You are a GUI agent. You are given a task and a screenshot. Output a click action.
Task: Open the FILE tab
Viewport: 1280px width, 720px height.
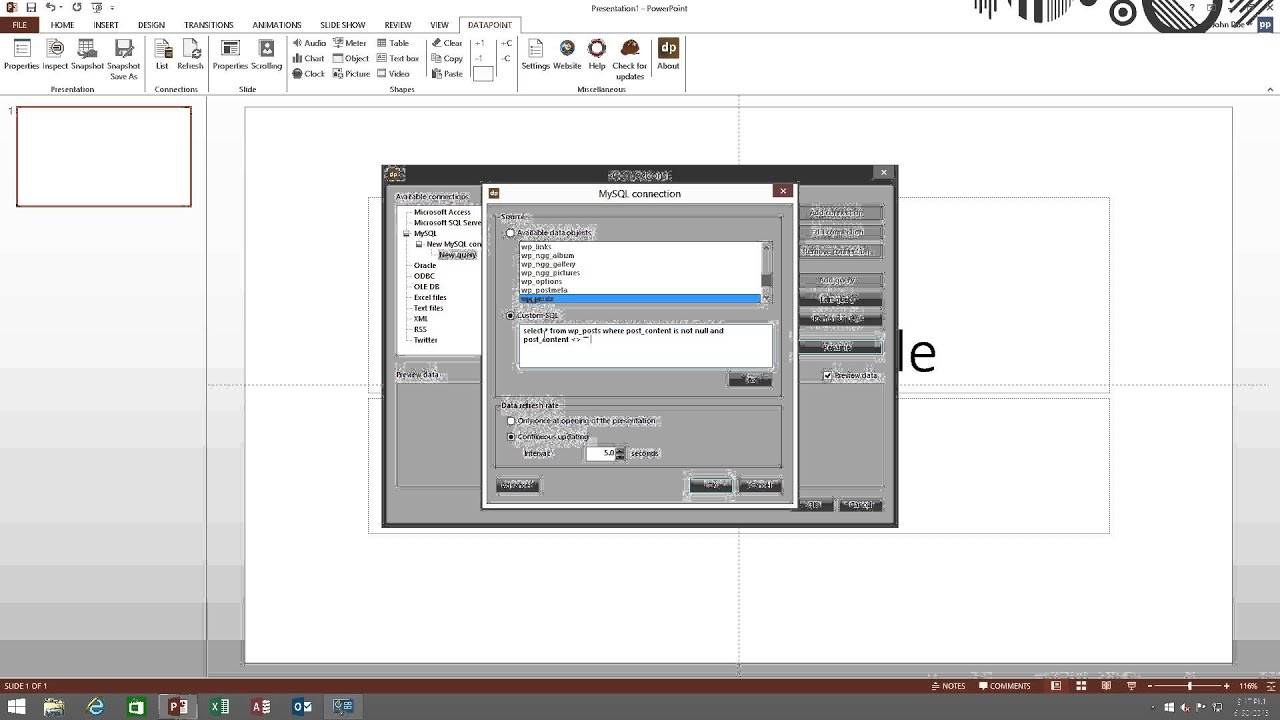(x=19, y=25)
